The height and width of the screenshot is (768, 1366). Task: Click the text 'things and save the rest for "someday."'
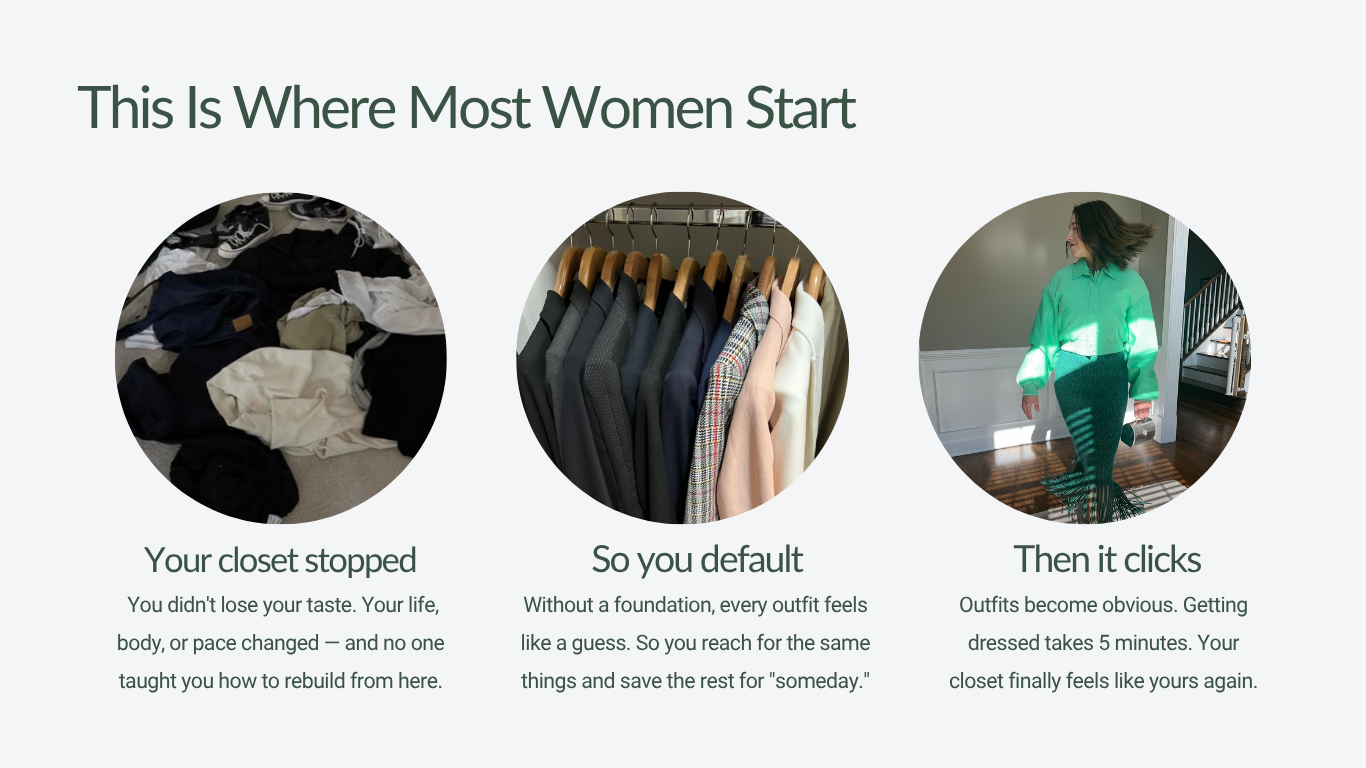[696, 681]
